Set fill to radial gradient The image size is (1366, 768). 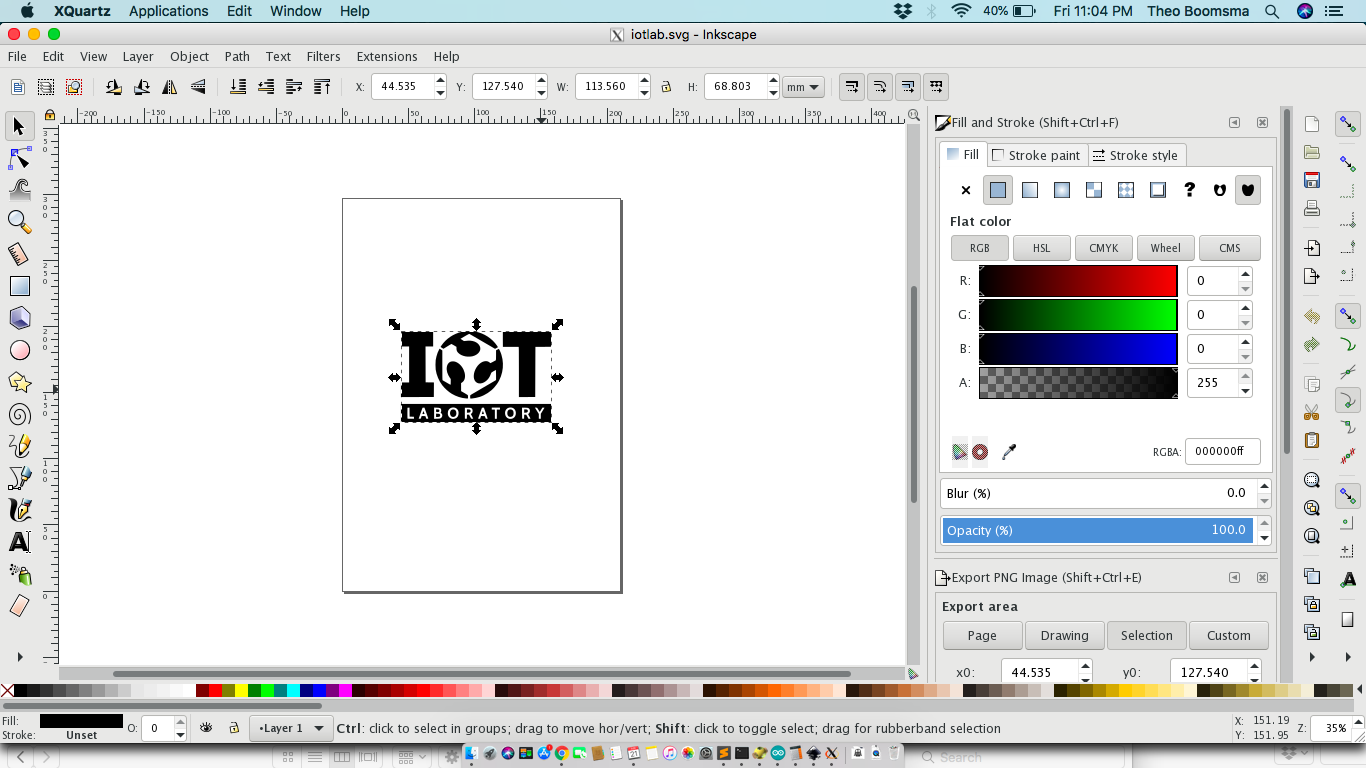1061,190
